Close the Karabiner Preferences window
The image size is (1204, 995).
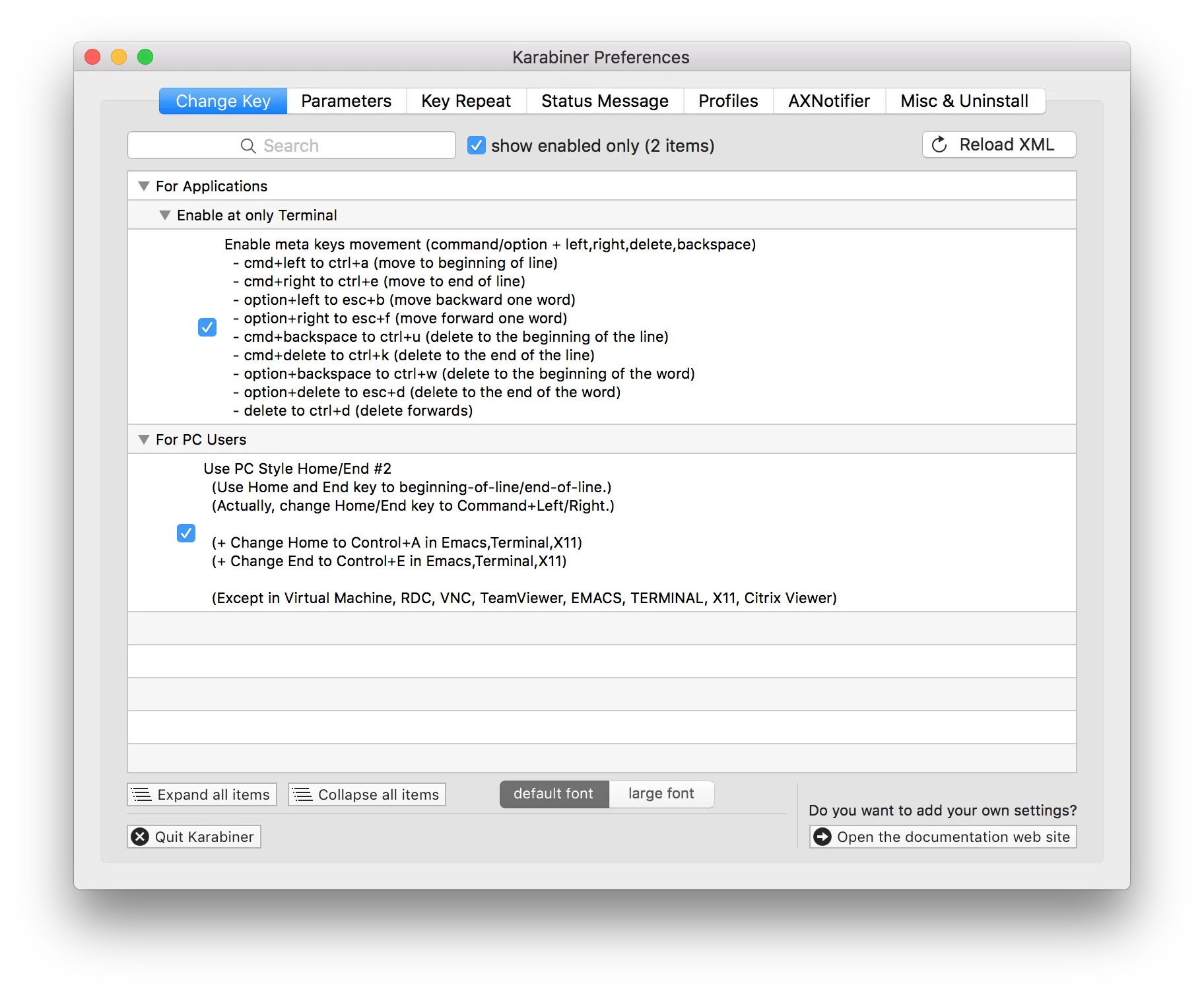pos(92,57)
